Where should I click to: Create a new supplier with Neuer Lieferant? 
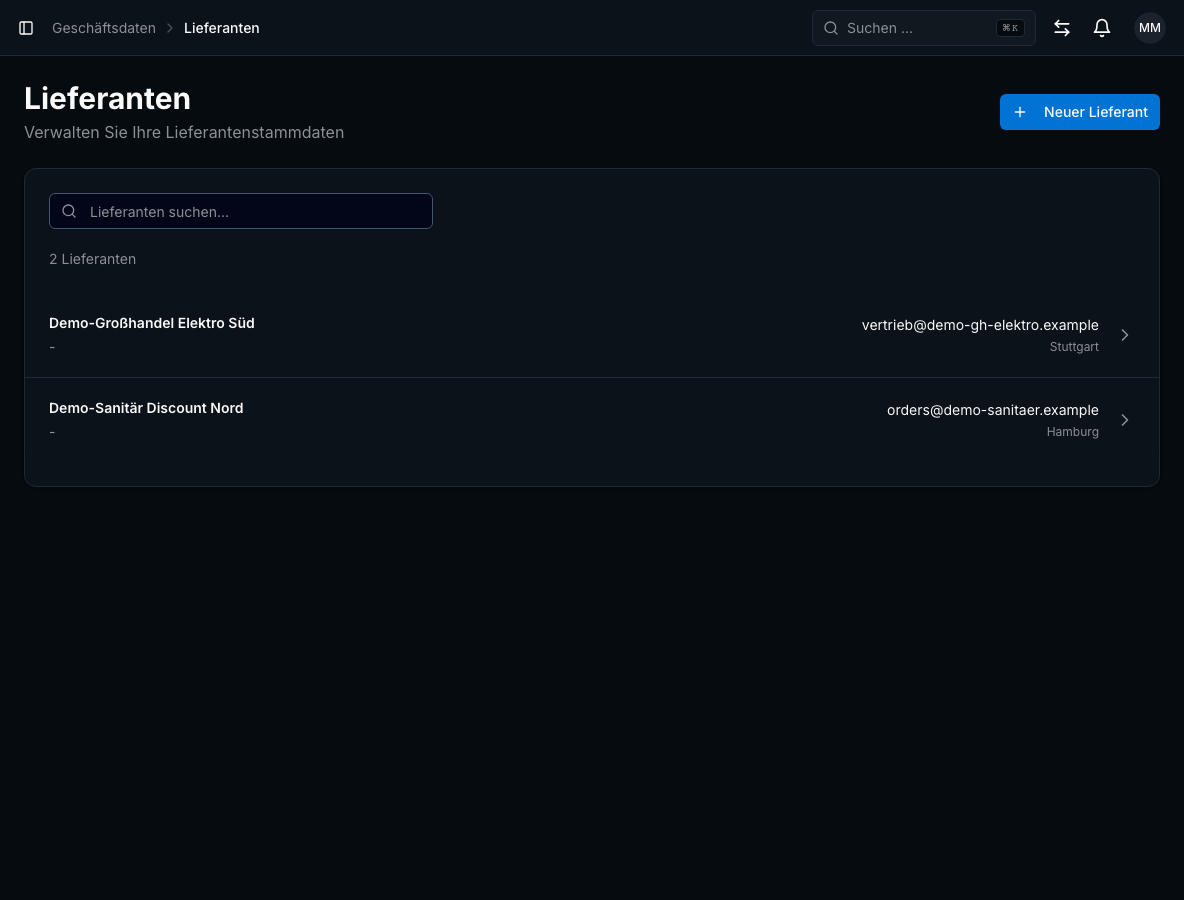1079,112
